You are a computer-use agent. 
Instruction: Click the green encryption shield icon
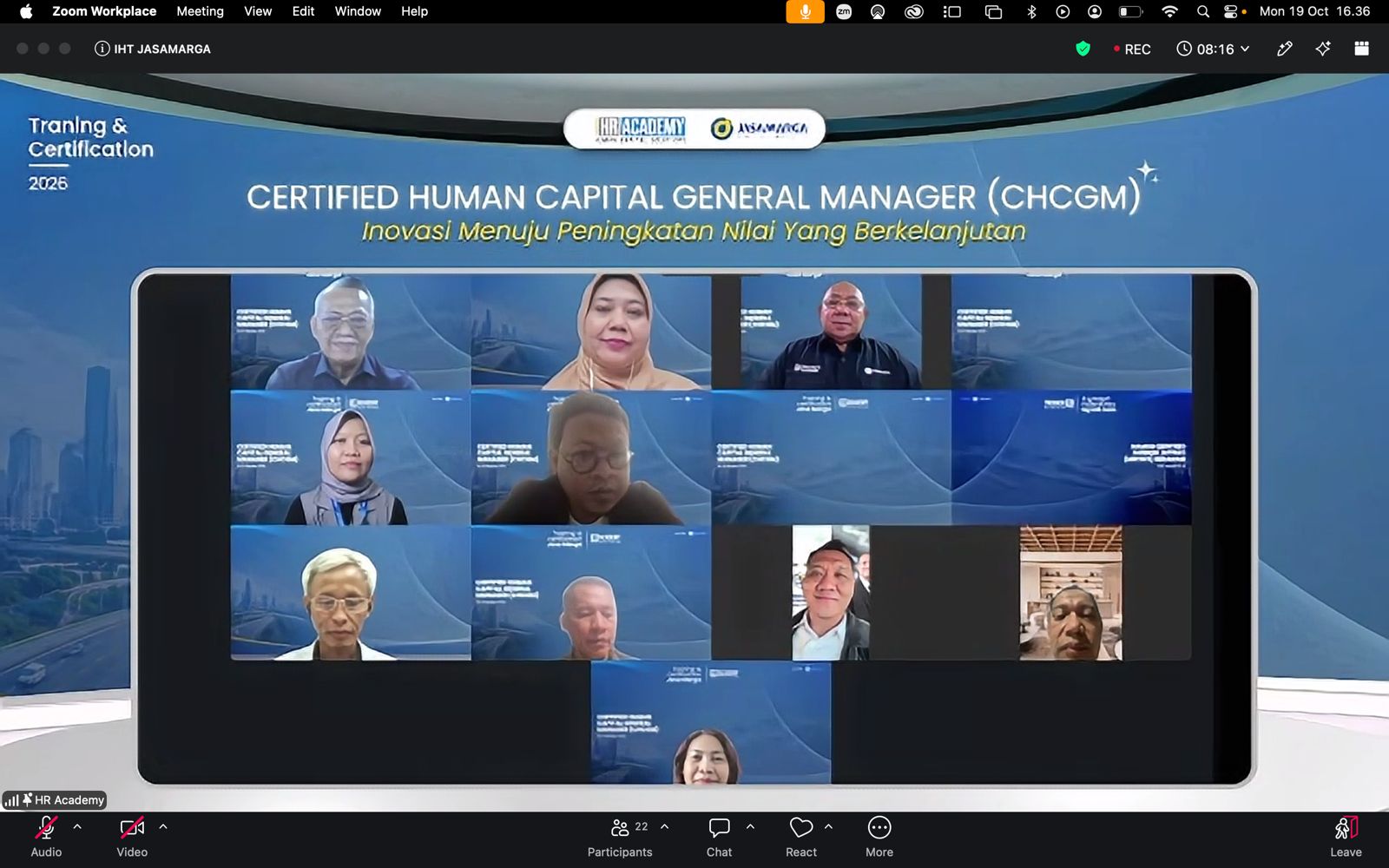tap(1083, 49)
